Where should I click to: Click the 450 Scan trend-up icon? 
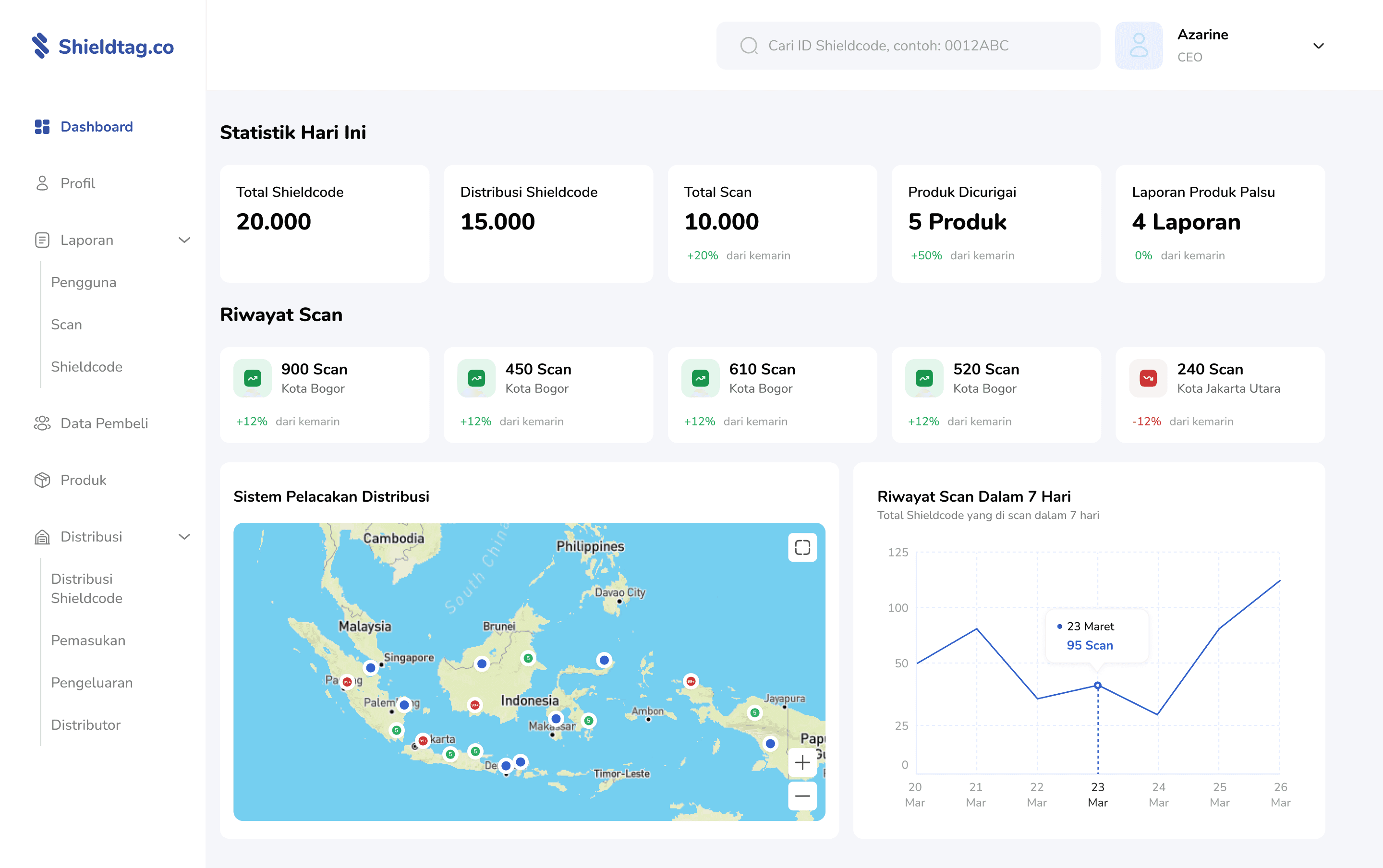[476, 378]
